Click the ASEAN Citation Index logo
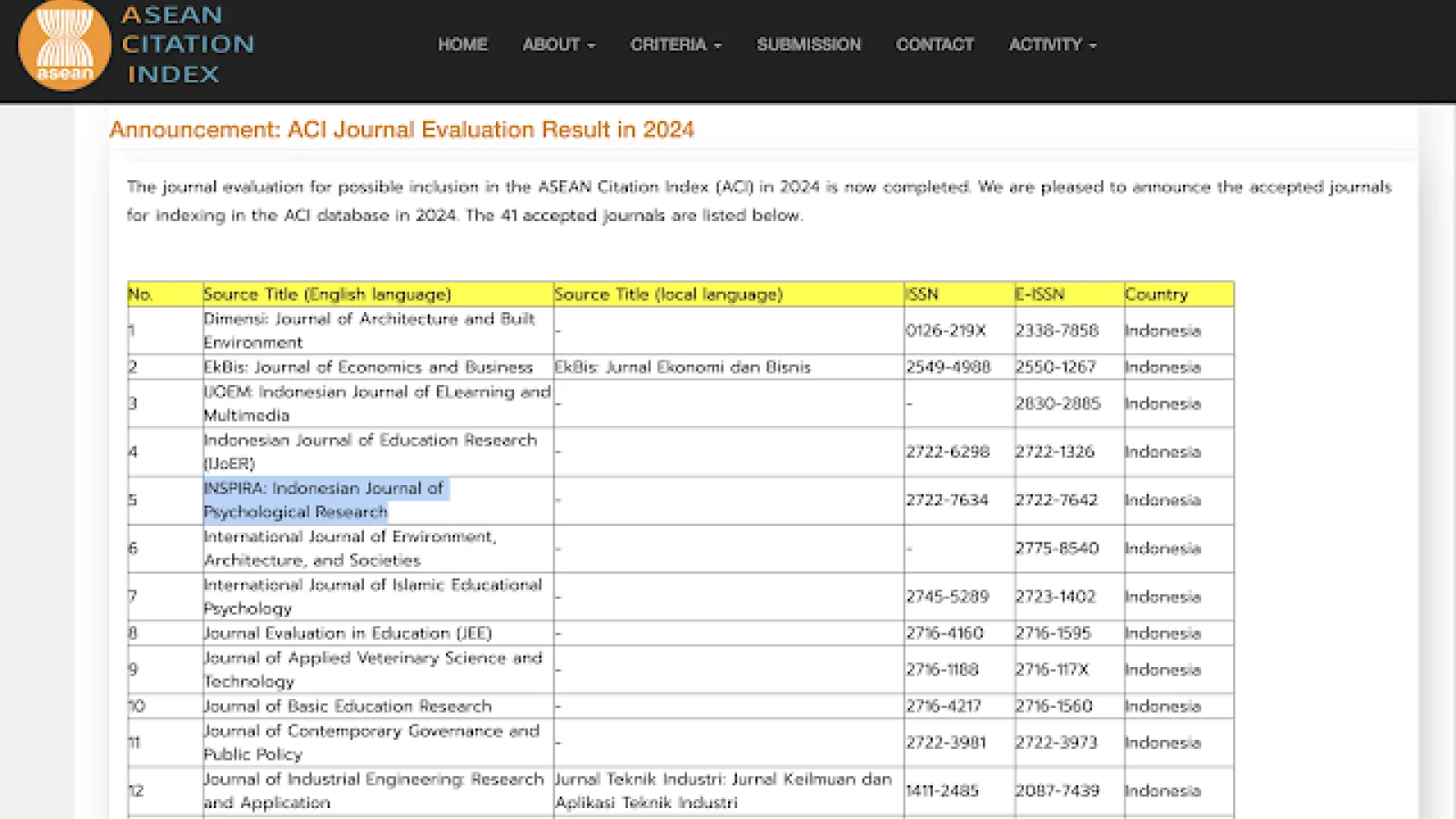Image resolution: width=1456 pixels, height=819 pixels. [x=136, y=45]
